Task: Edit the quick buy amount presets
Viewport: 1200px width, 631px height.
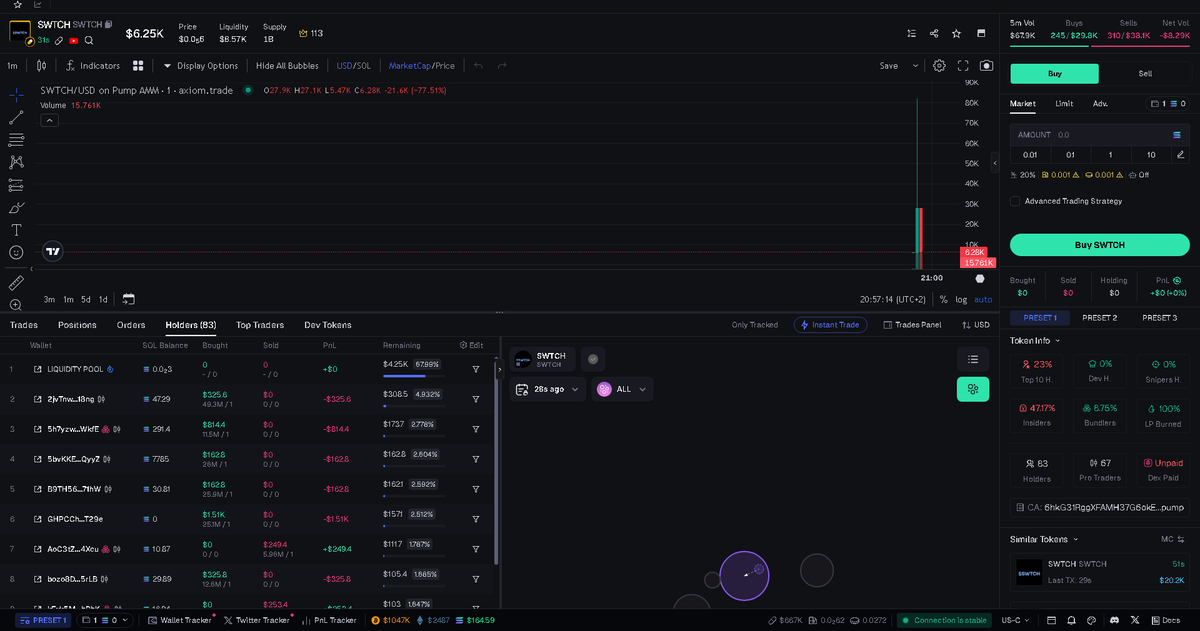Action: pos(1181,155)
